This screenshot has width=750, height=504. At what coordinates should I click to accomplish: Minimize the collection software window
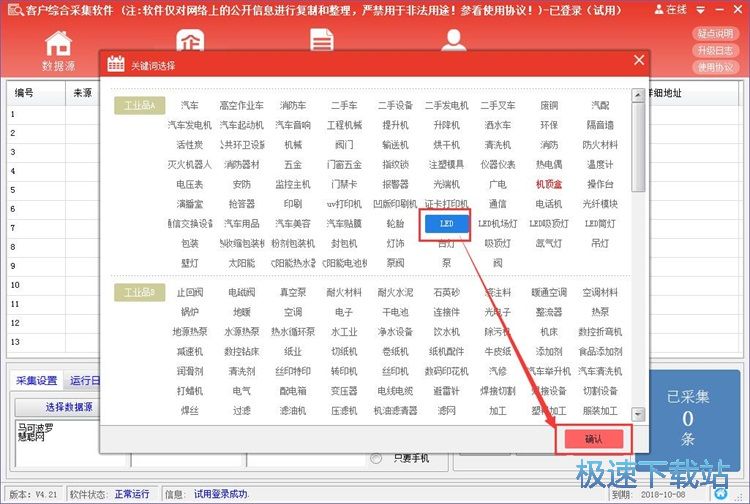(x=720, y=9)
